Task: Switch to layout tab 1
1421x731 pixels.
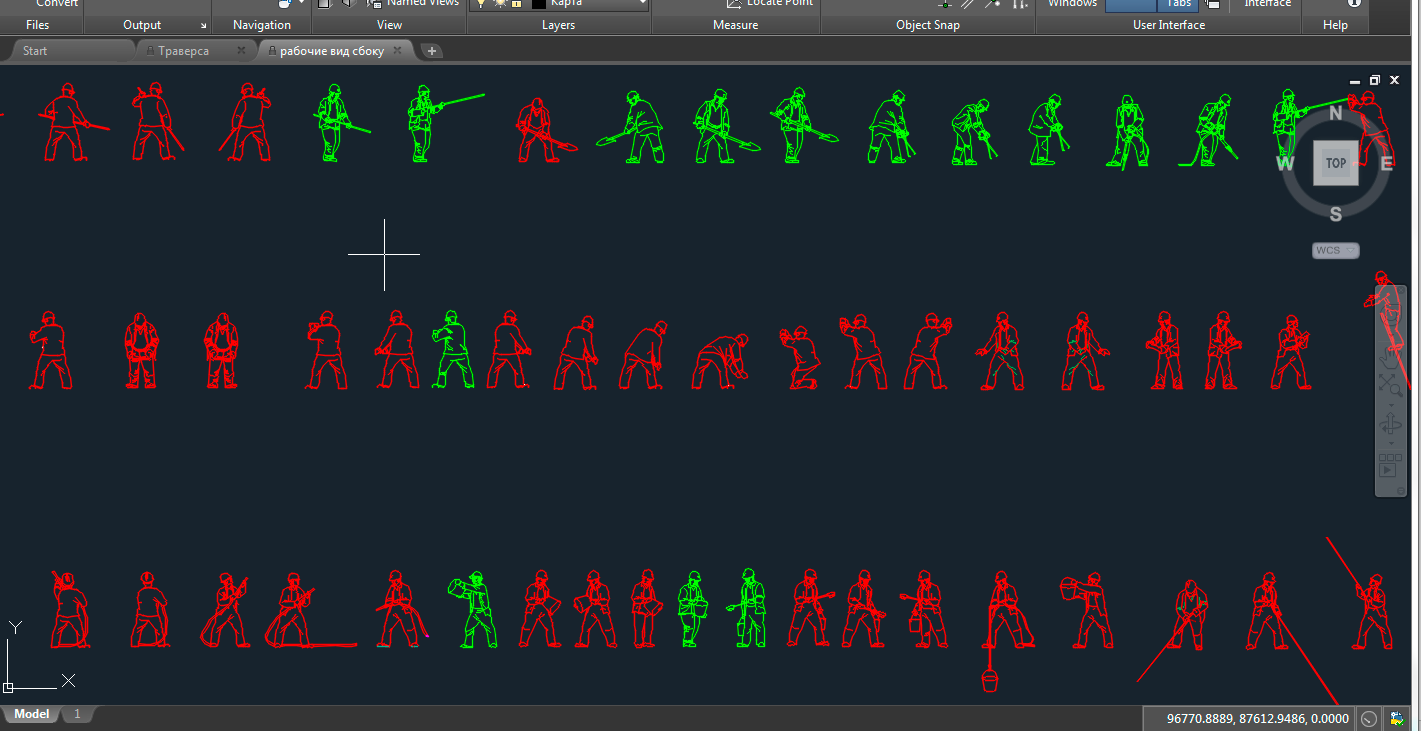Action: click(x=76, y=714)
